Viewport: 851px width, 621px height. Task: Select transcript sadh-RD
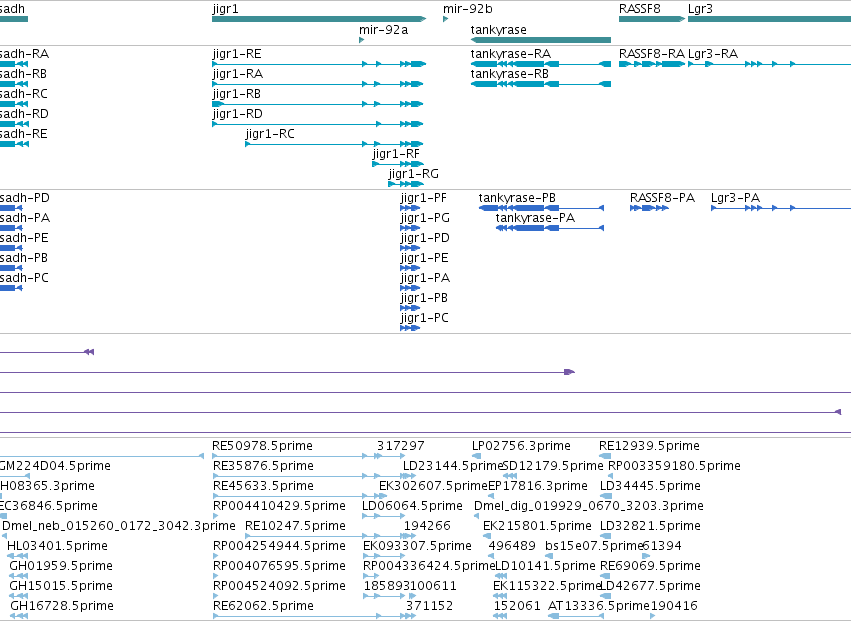[x=14, y=124]
